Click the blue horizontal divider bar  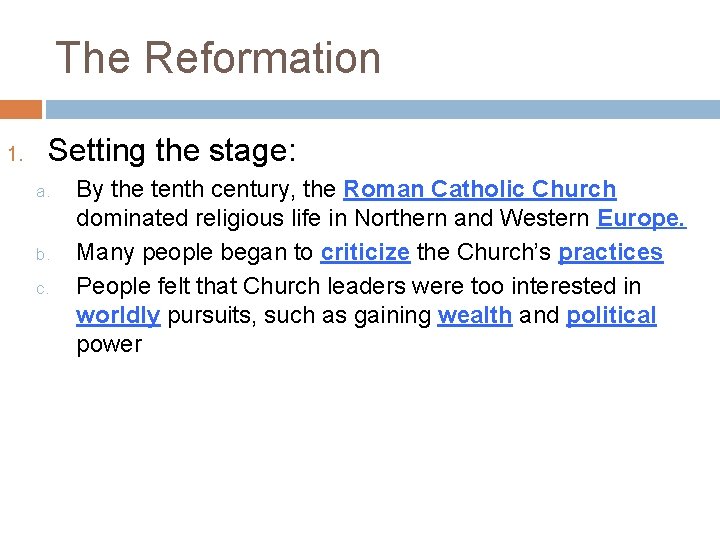(x=380, y=109)
